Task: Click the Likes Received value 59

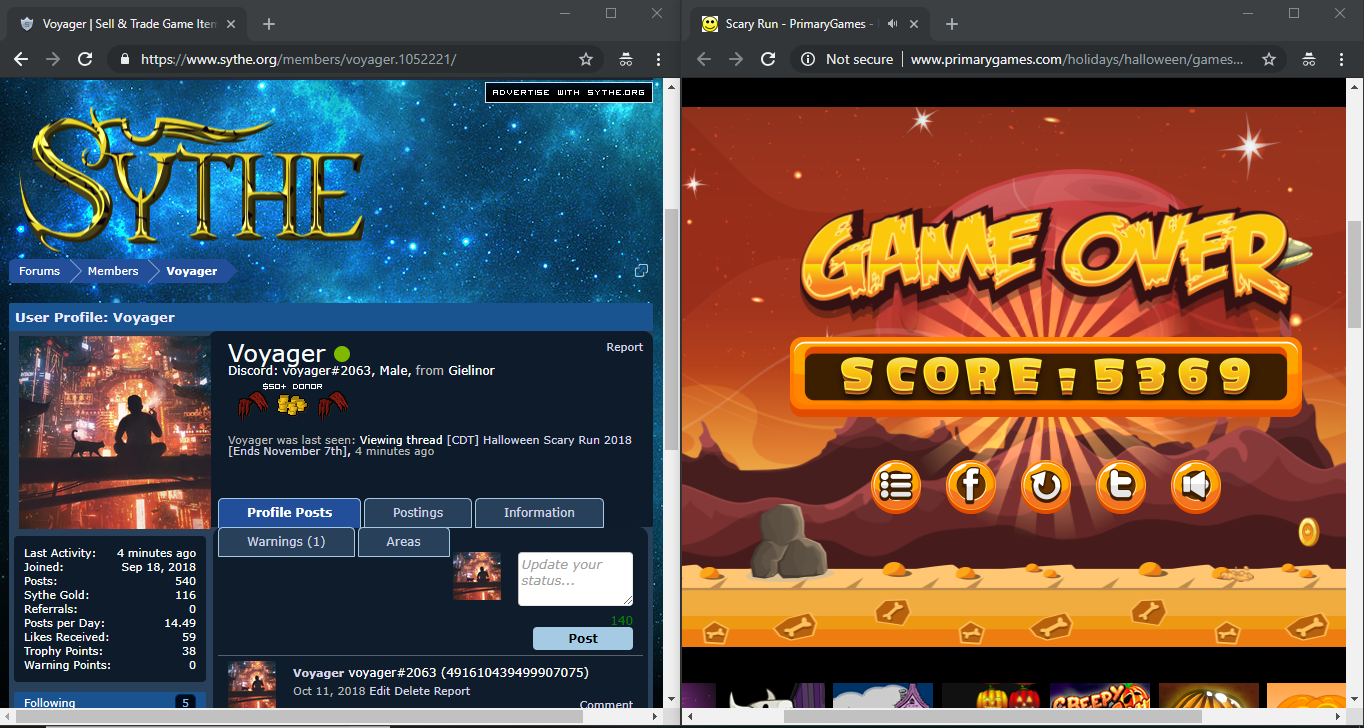Action: (188, 637)
